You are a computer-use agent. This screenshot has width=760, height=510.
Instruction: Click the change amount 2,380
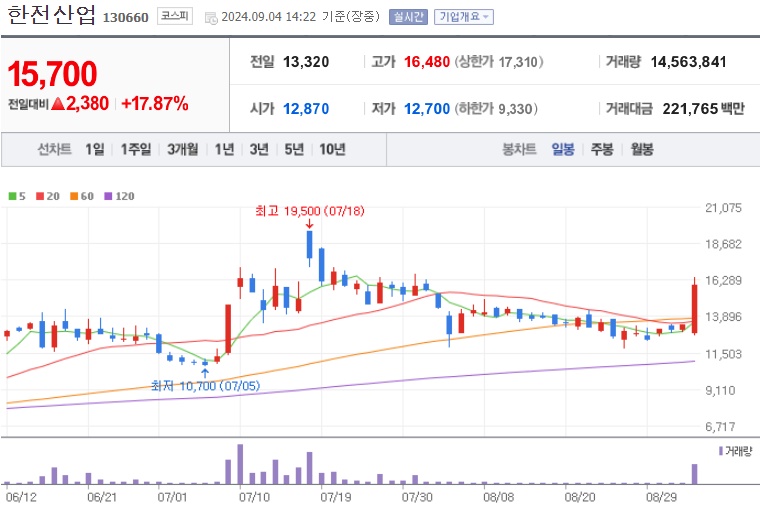87,103
